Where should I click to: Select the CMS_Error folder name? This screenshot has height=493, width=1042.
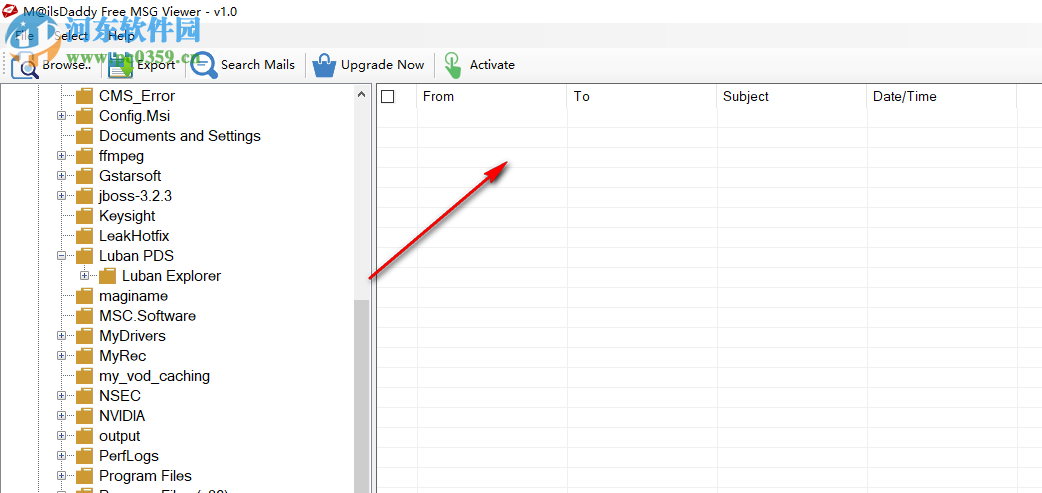137,96
